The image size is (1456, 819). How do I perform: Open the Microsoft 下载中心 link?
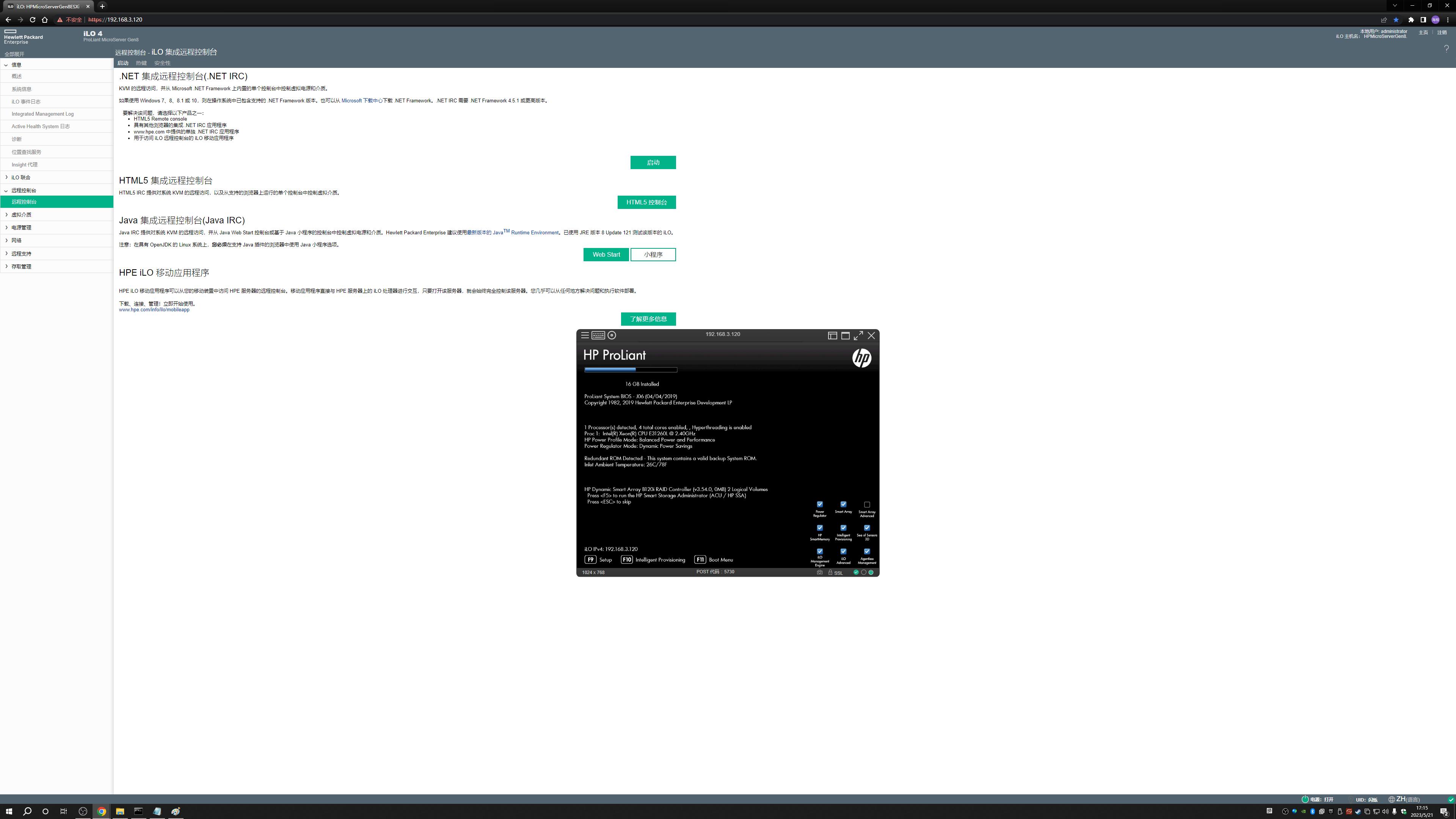point(362,100)
